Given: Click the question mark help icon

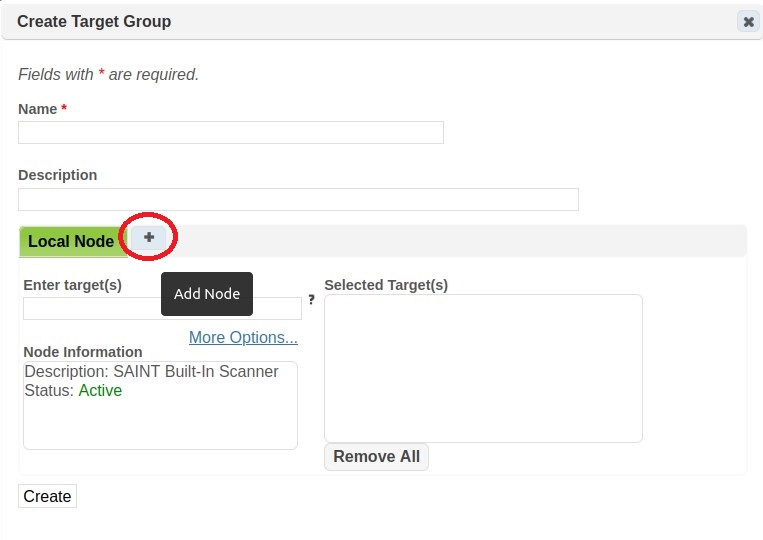Looking at the screenshot, I should (311, 299).
